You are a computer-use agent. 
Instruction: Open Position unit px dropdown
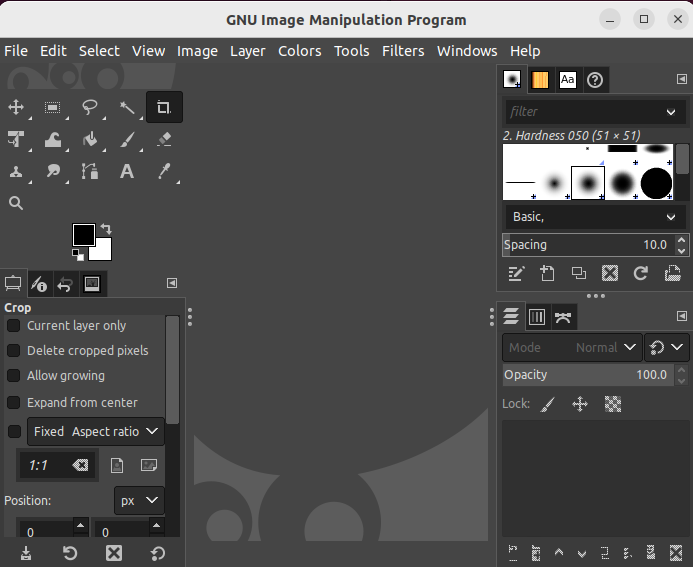(139, 501)
